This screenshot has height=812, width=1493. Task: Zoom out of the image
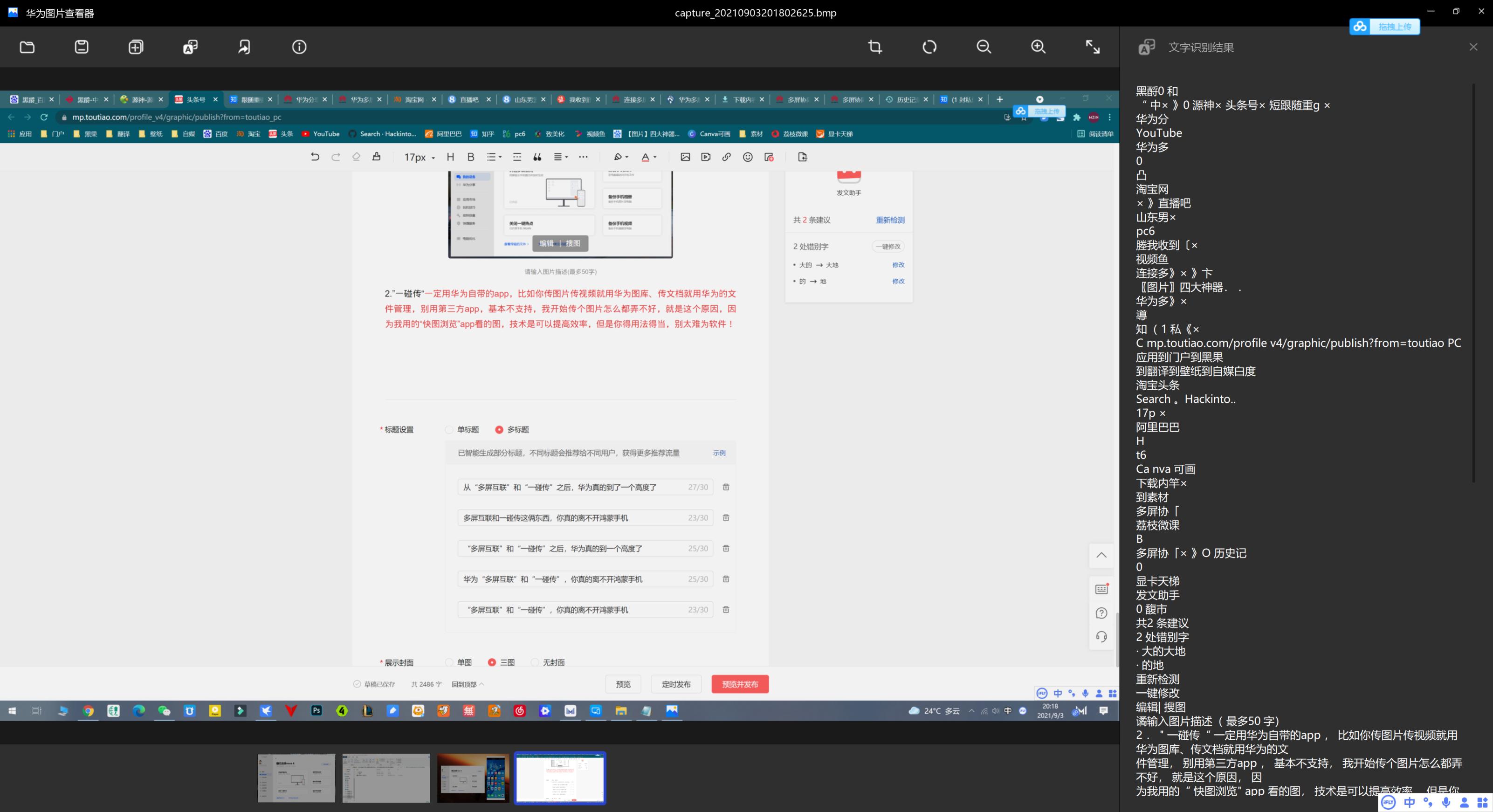pos(984,47)
